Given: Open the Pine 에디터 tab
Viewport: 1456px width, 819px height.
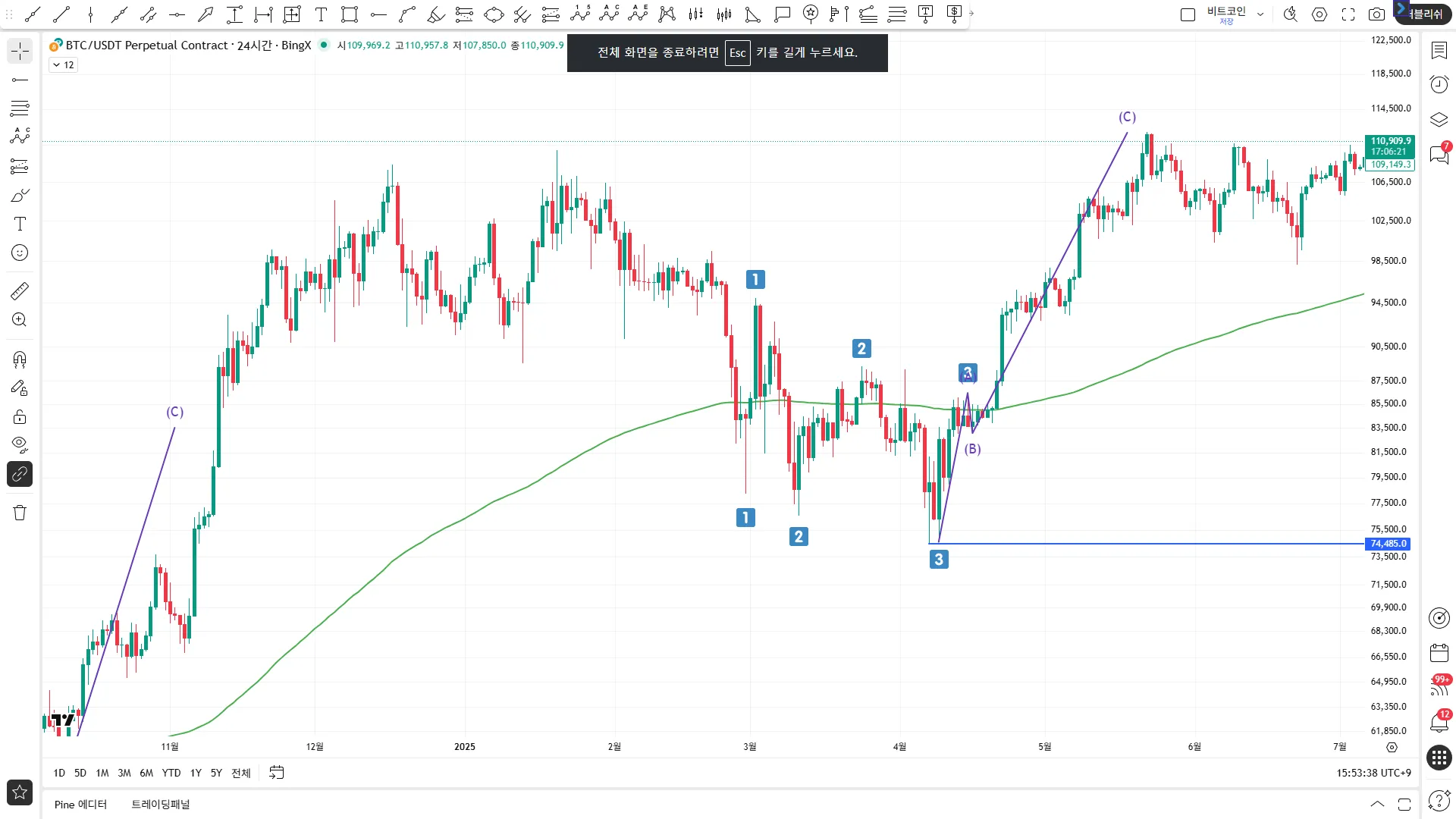Looking at the screenshot, I should tap(80, 805).
